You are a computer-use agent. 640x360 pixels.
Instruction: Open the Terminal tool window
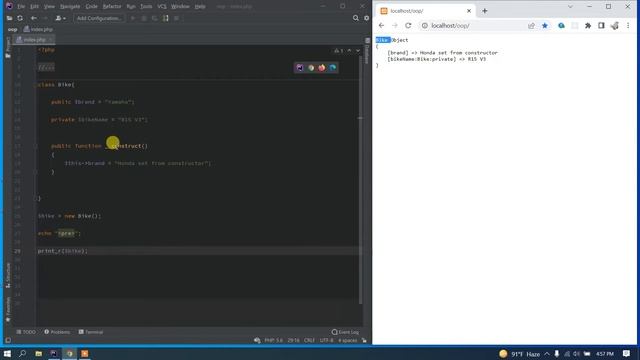pos(91,332)
